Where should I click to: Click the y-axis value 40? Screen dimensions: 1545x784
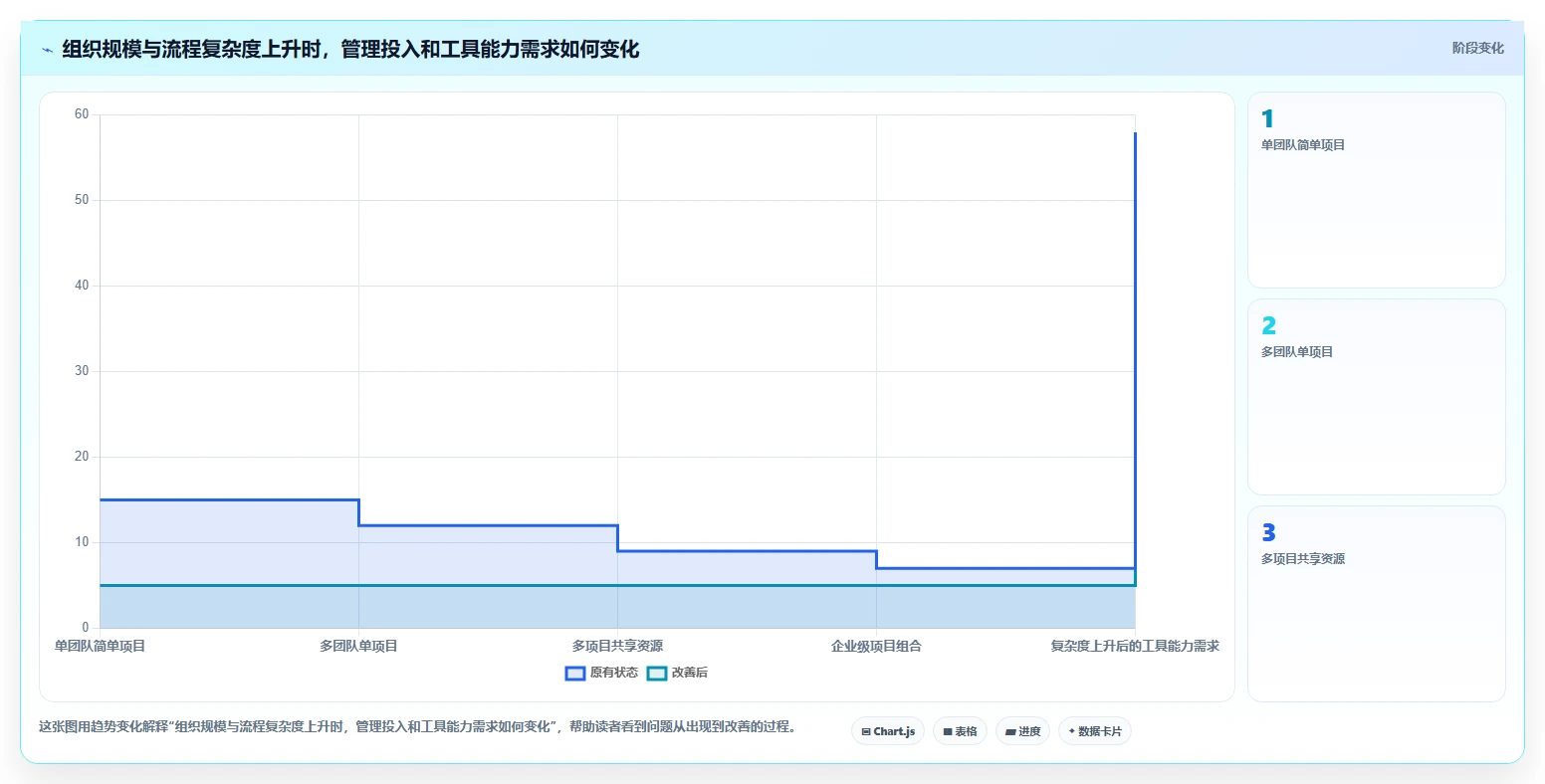pyautogui.click(x=82, y=286)
